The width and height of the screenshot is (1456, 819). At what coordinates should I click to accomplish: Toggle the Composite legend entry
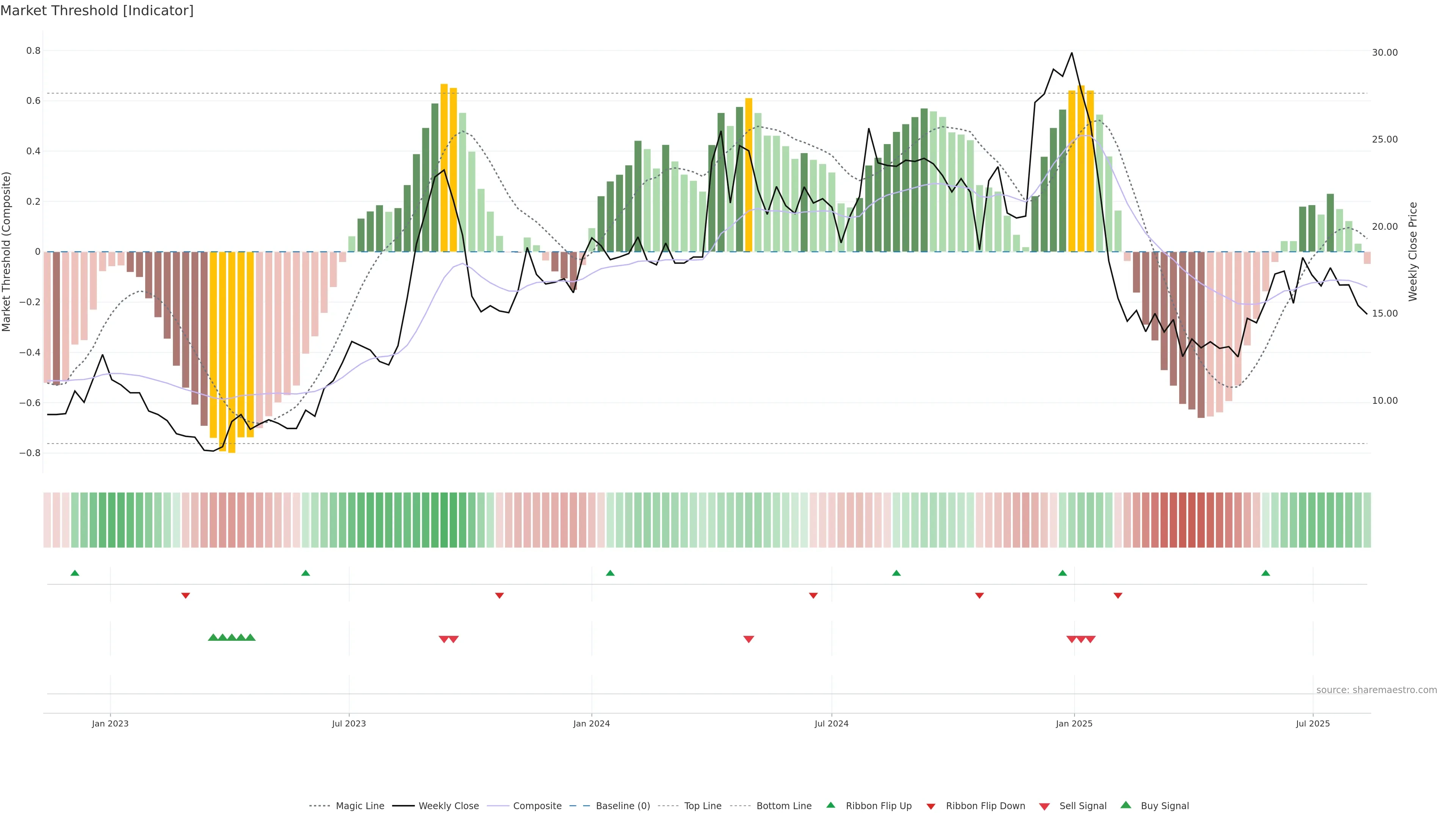click(537, 806)
